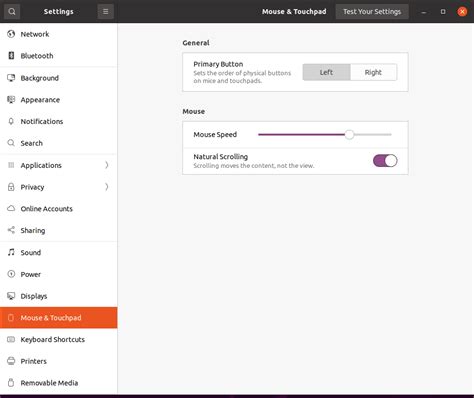Viewport: 474px width, 398px height.
Task: Click the Applications grid icon
Action: [x=11, y=165]
